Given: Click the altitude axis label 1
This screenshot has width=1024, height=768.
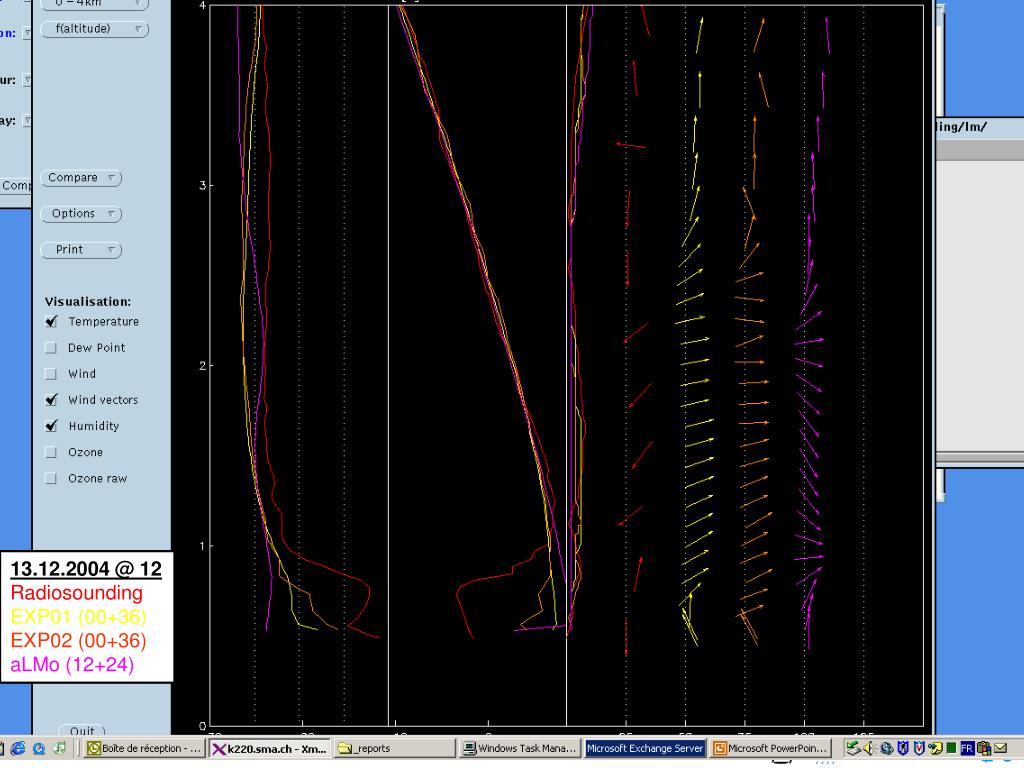Looking at the screenshot, I should click(x=202, y=546).
